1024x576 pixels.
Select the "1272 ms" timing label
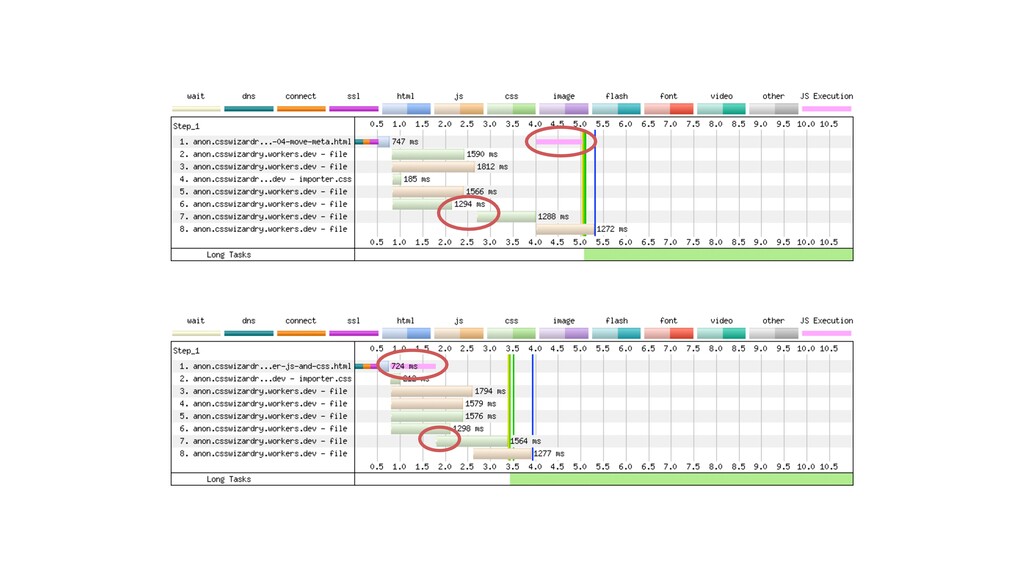(612, 229)
